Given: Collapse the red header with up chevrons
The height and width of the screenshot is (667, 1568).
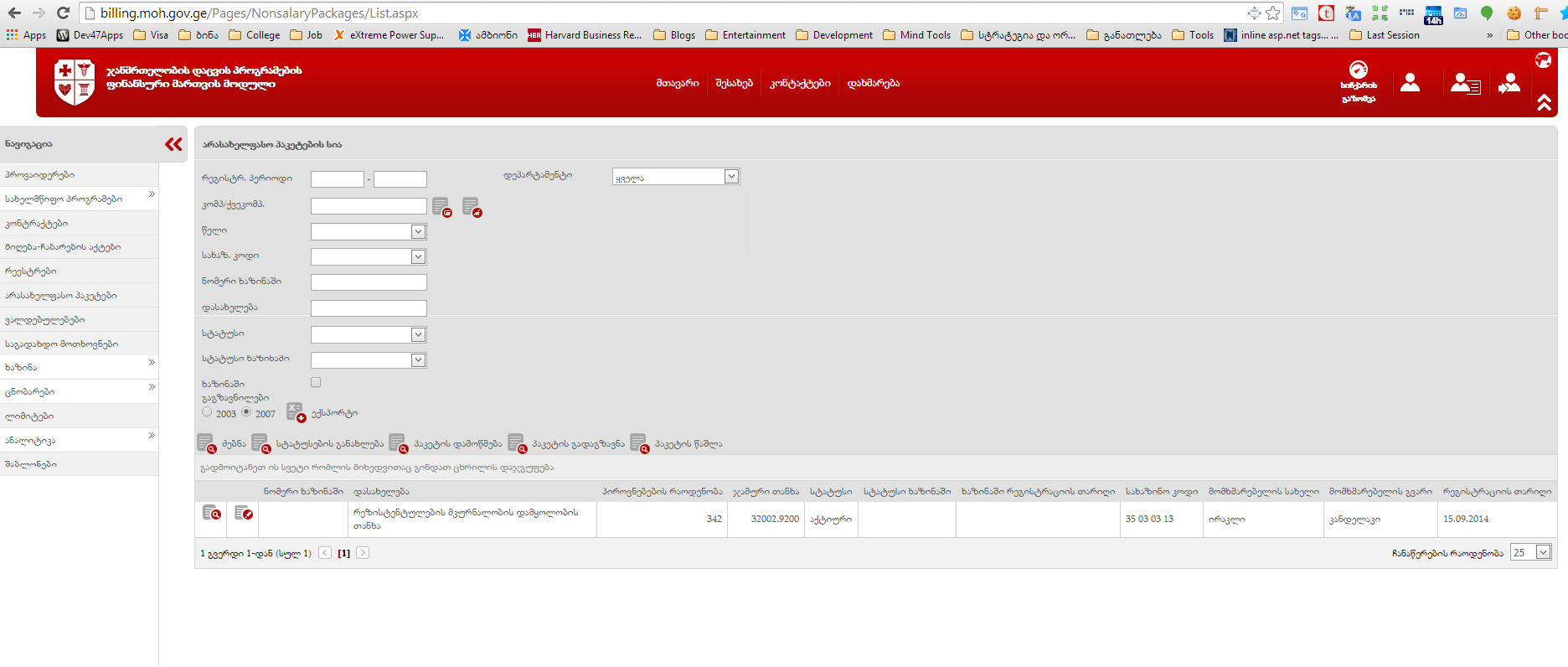Looking at the screenshot, I should 1544,102.
